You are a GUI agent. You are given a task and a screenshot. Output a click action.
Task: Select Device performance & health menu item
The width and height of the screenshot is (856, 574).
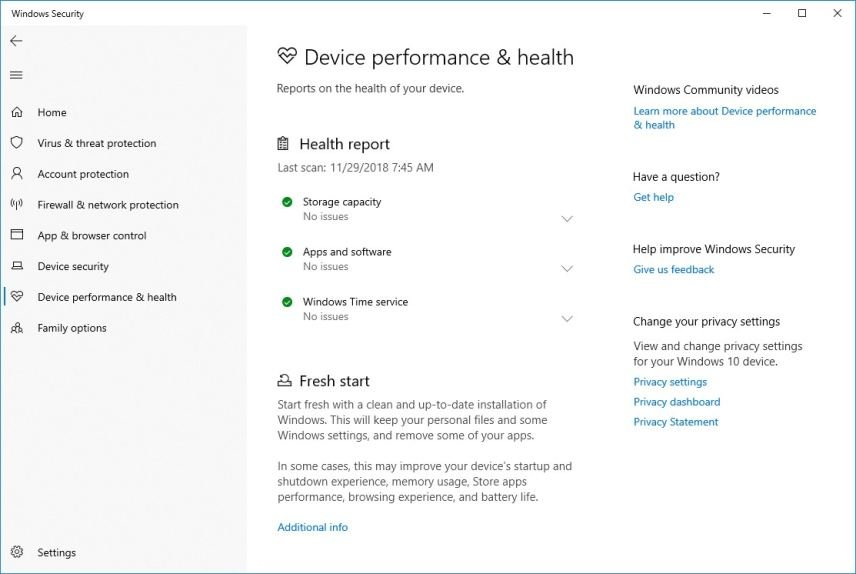[x=107, y=297]
